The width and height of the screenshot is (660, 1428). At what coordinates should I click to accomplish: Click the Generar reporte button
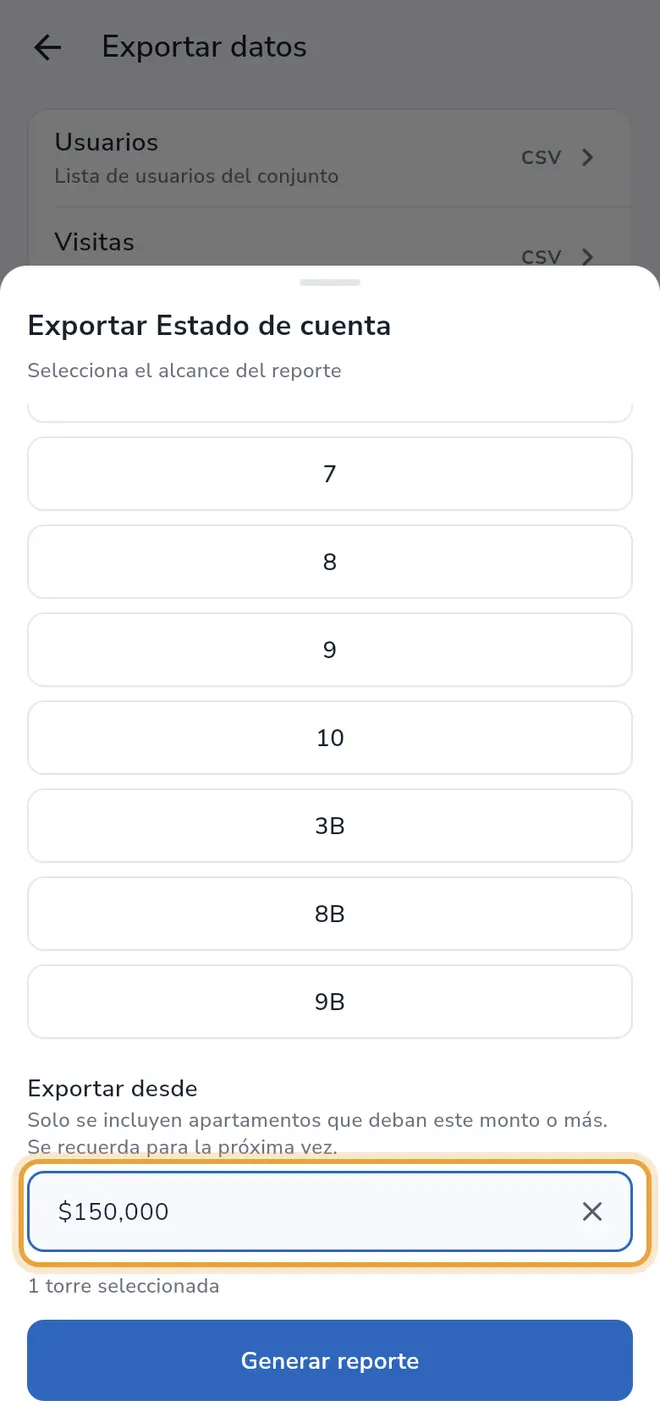tap(330, 1360)
